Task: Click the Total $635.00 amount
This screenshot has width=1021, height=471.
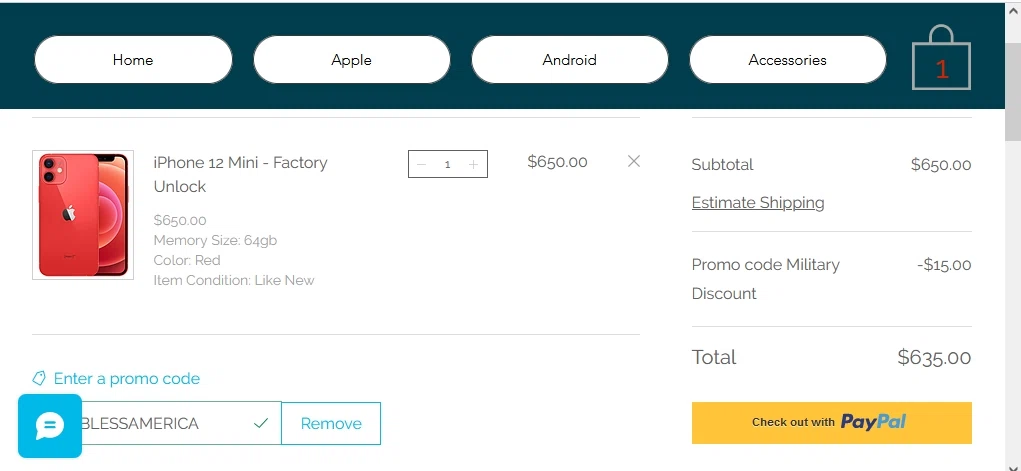Action: click(934, 357)
